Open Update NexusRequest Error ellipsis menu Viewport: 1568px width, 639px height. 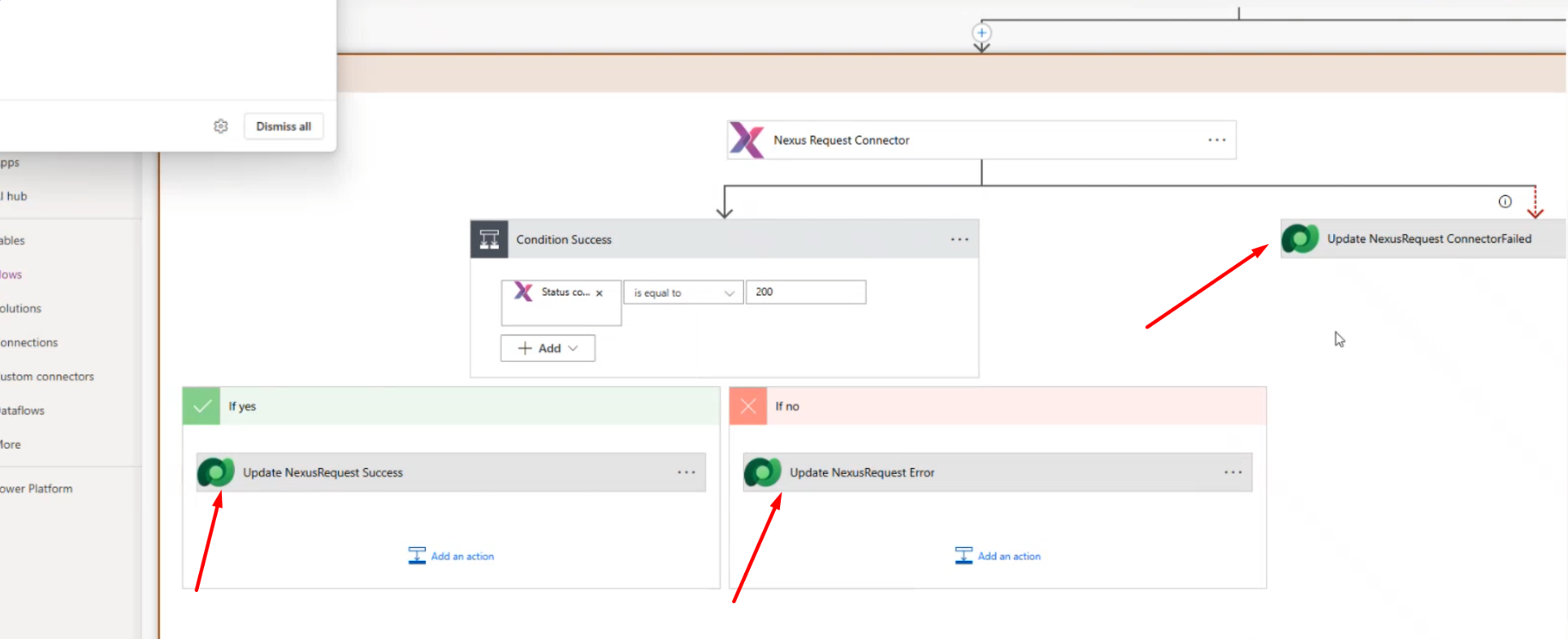(1233, 472)
